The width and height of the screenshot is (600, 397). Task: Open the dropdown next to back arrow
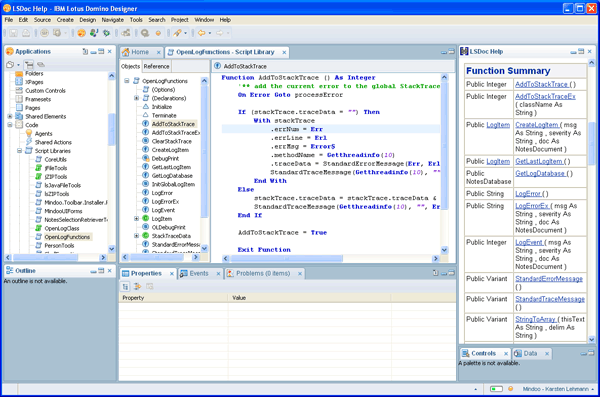210,33
